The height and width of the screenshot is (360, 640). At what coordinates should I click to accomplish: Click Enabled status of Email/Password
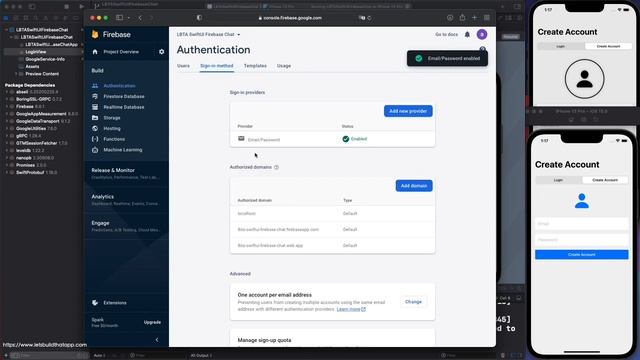point(355,139)
